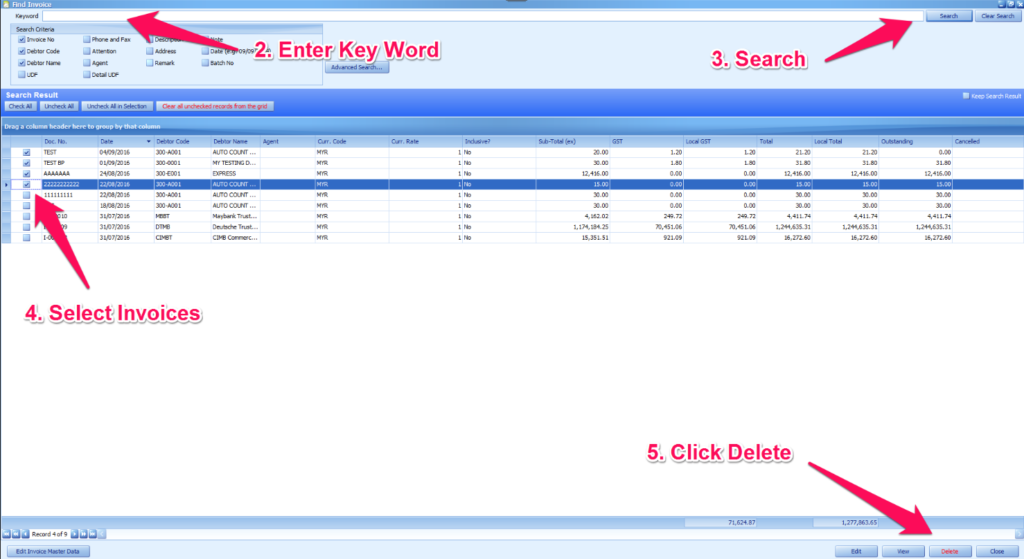Uncheck invoice AAAAAAA row checkbox

click(27, 174)
